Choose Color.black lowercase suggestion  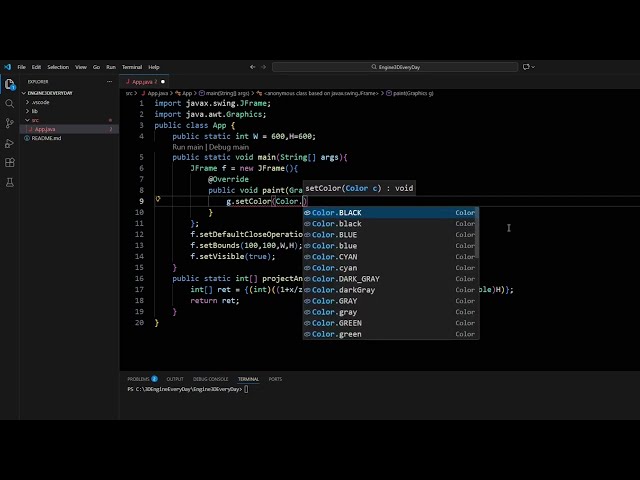pos(391,224)
